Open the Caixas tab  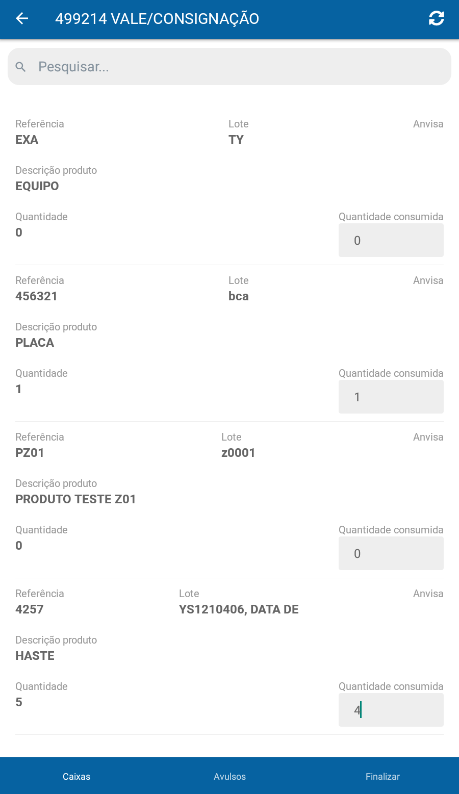[x=76, y=776]
